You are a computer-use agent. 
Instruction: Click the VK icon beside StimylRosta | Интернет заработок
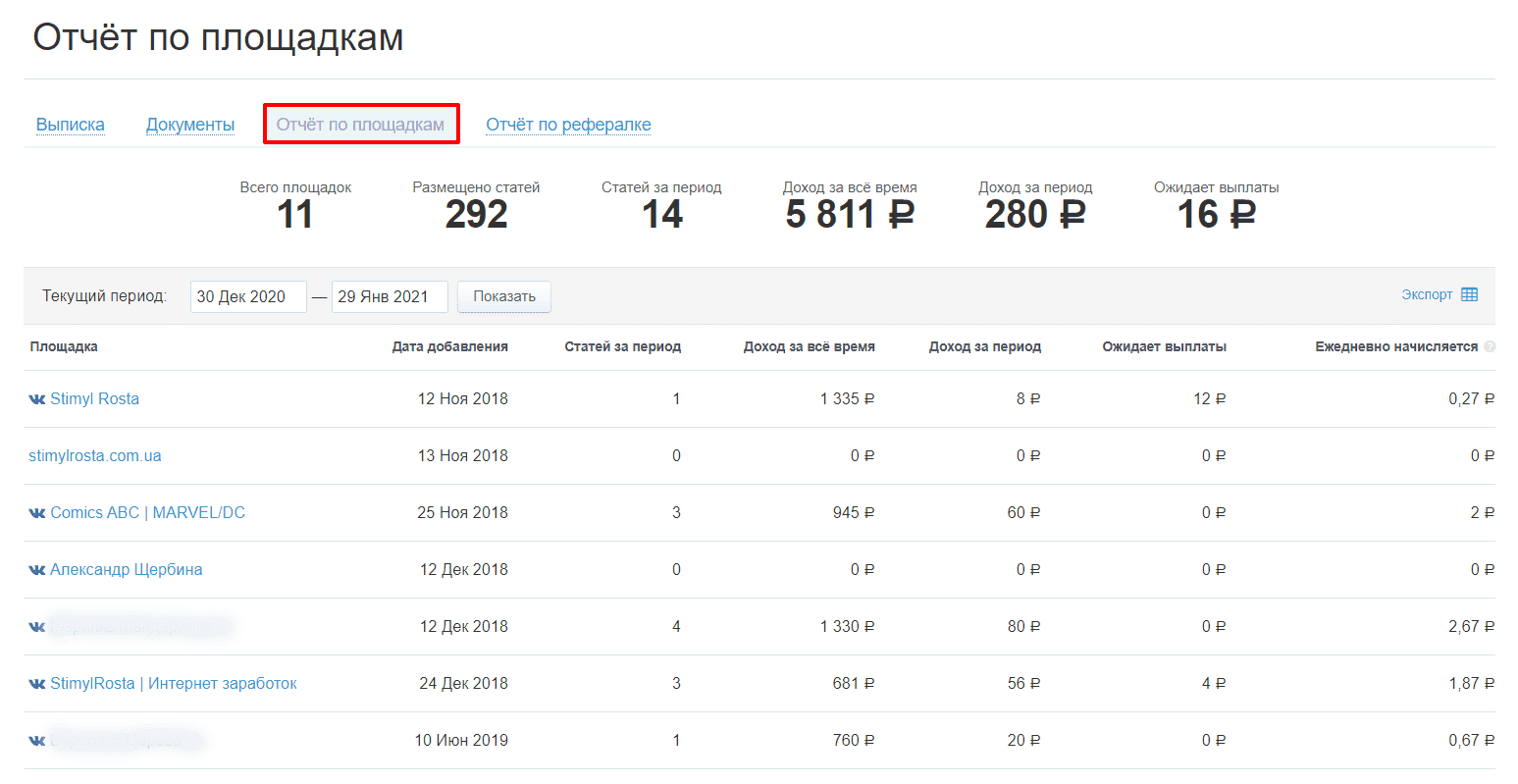pos(37,684)
